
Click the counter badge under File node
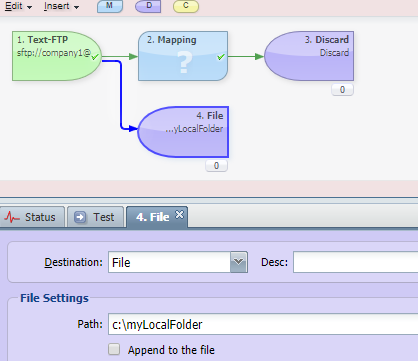[216, 166]
